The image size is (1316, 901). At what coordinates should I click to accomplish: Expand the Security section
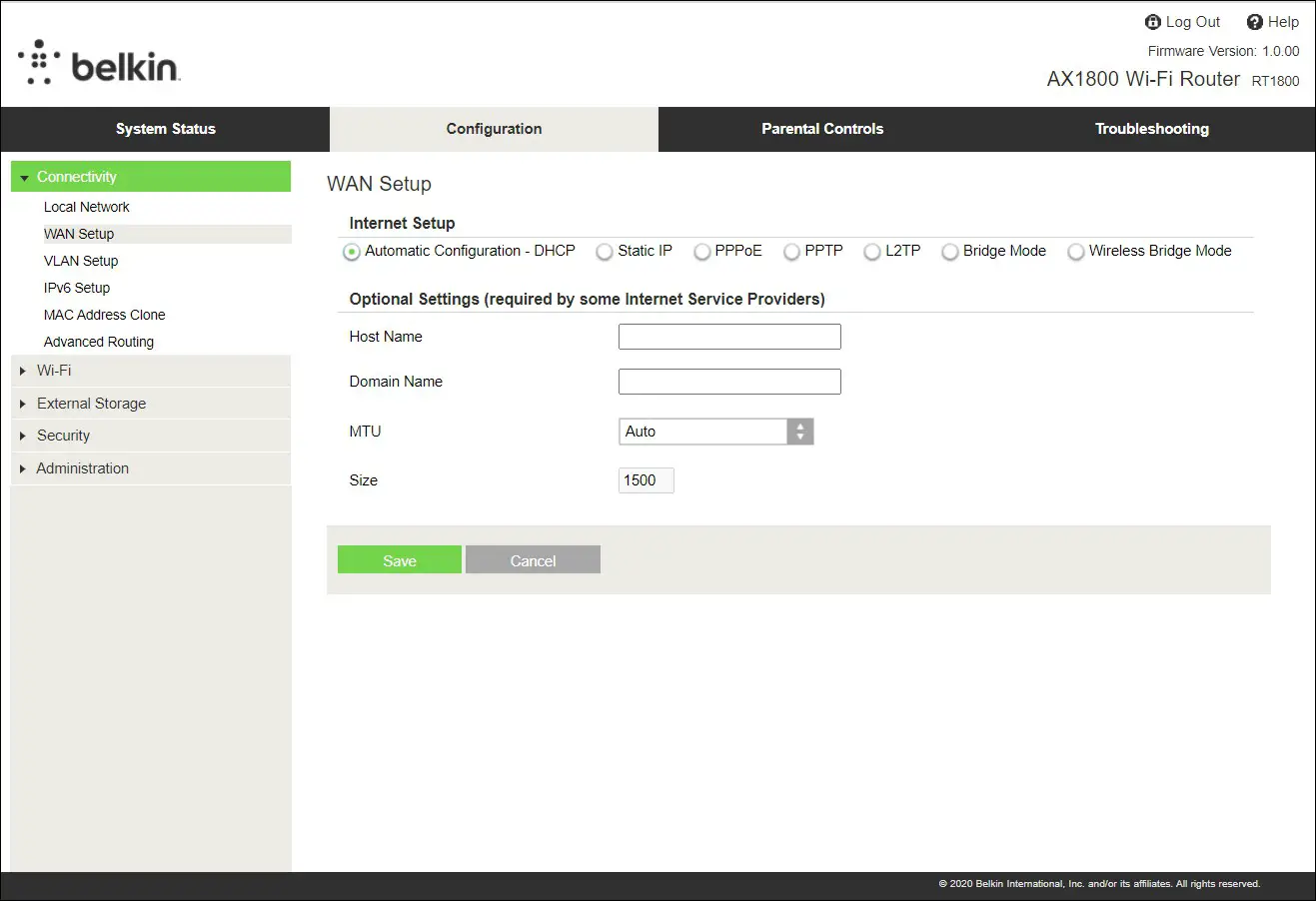click(151, 436)
